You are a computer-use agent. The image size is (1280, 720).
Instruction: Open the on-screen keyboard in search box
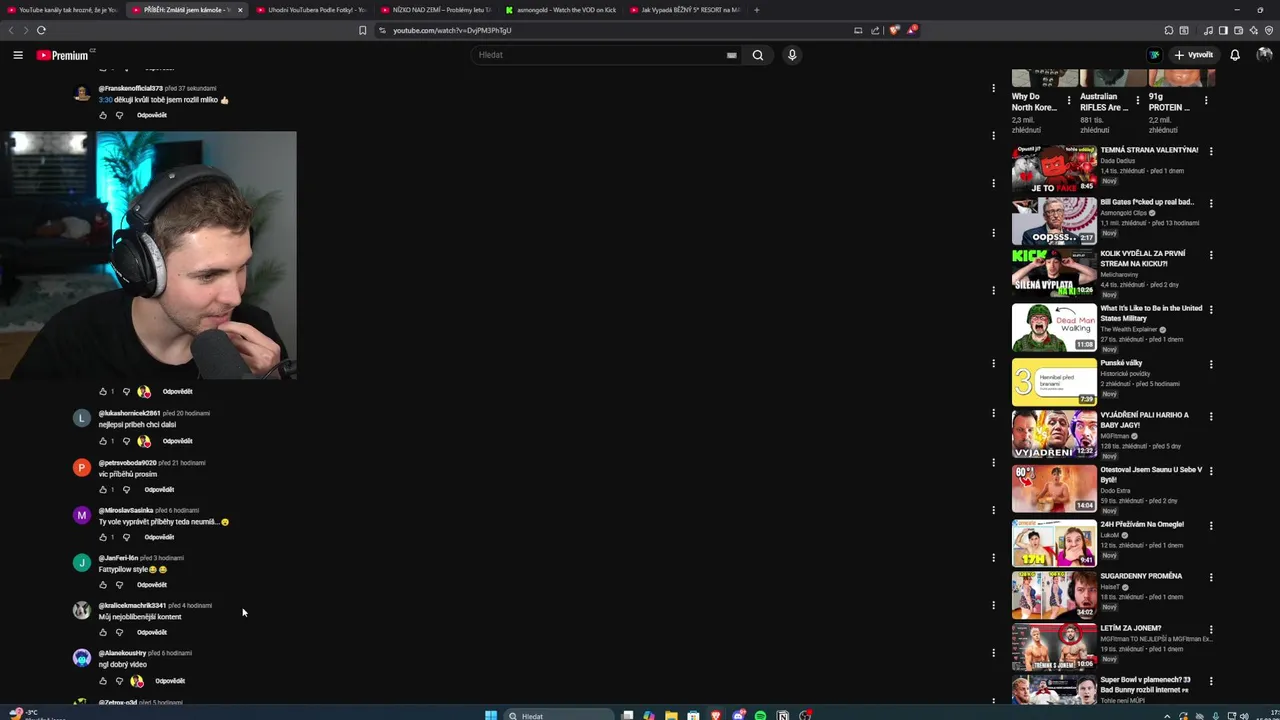pyautogui.click(x=732, y=55)
